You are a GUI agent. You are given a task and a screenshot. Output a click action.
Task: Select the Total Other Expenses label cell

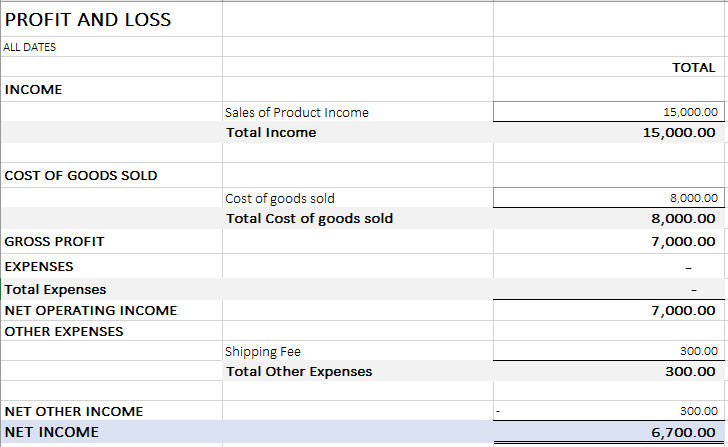tap(299, 371)
